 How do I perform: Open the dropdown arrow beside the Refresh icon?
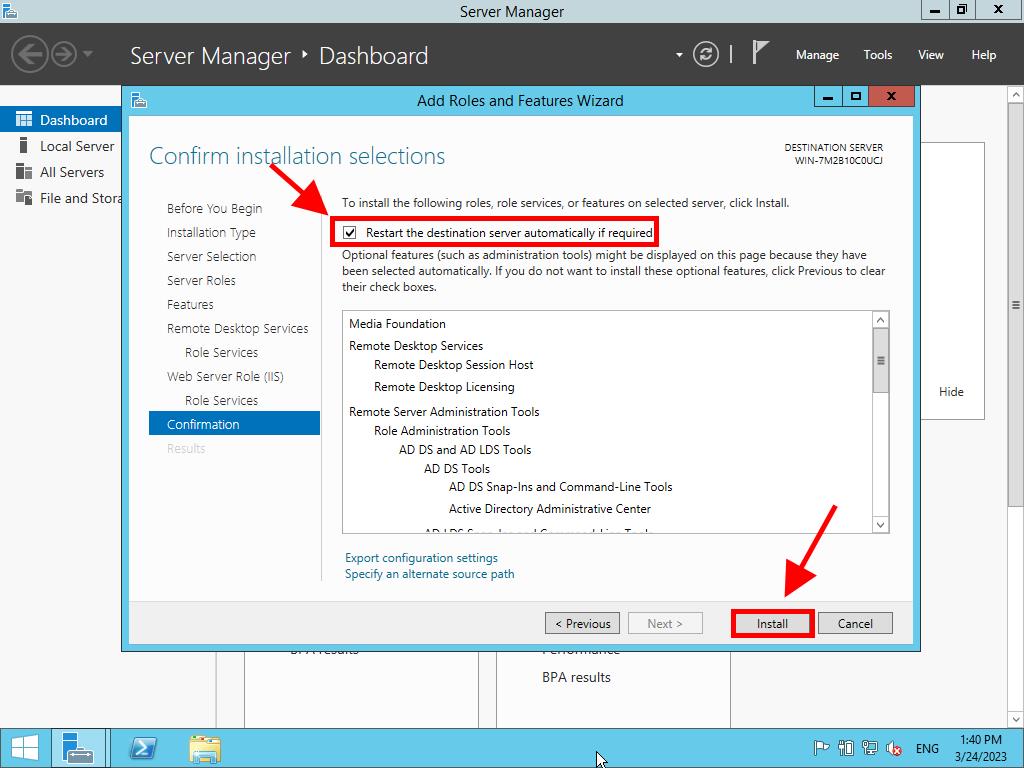pos(679,55)
